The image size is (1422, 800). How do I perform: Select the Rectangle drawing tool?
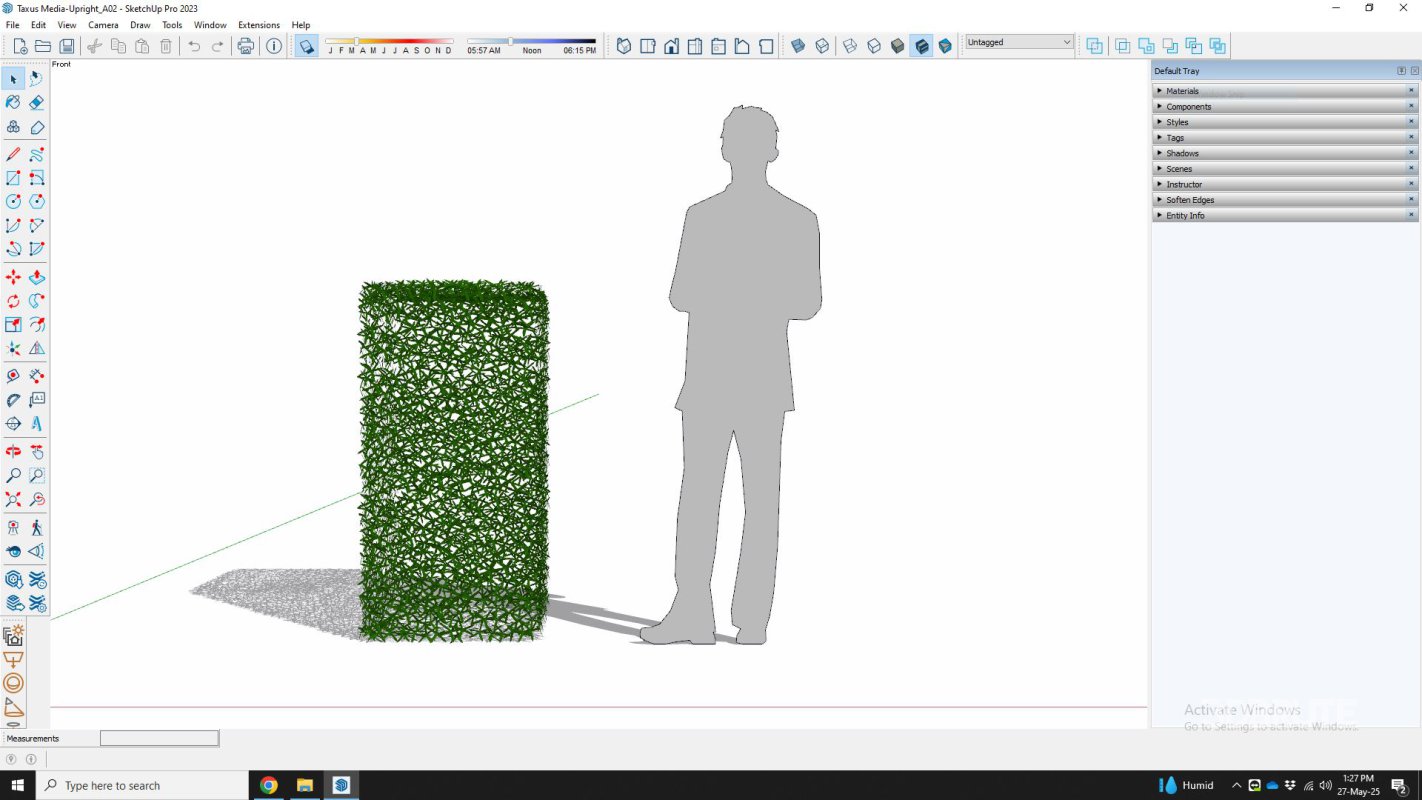tap(13, 177)
